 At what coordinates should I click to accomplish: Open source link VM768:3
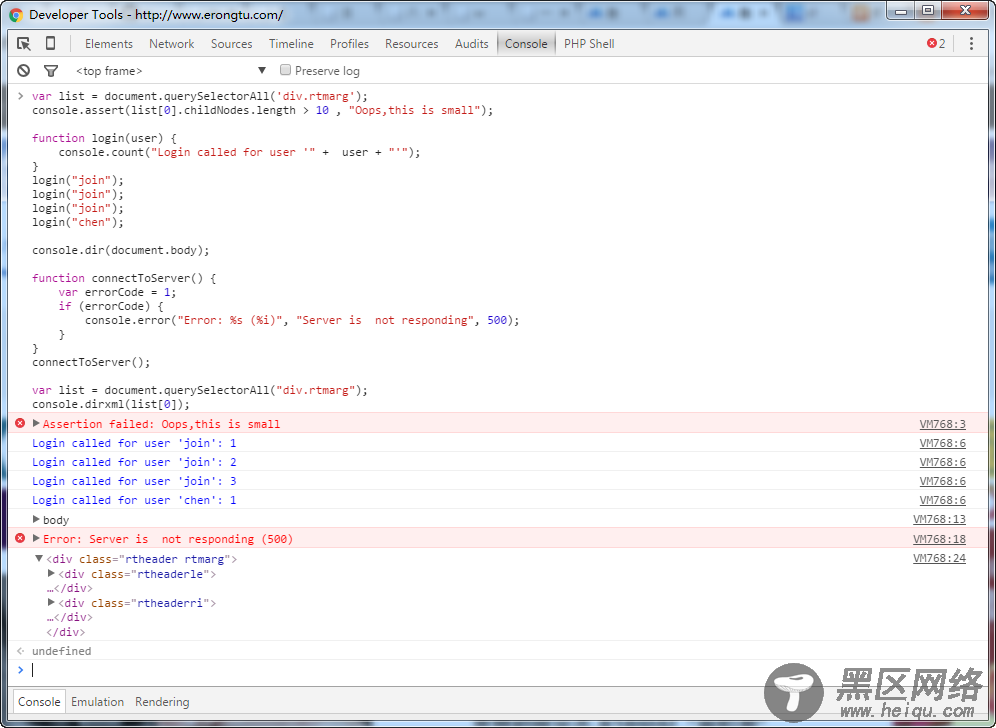click(942, 424)
